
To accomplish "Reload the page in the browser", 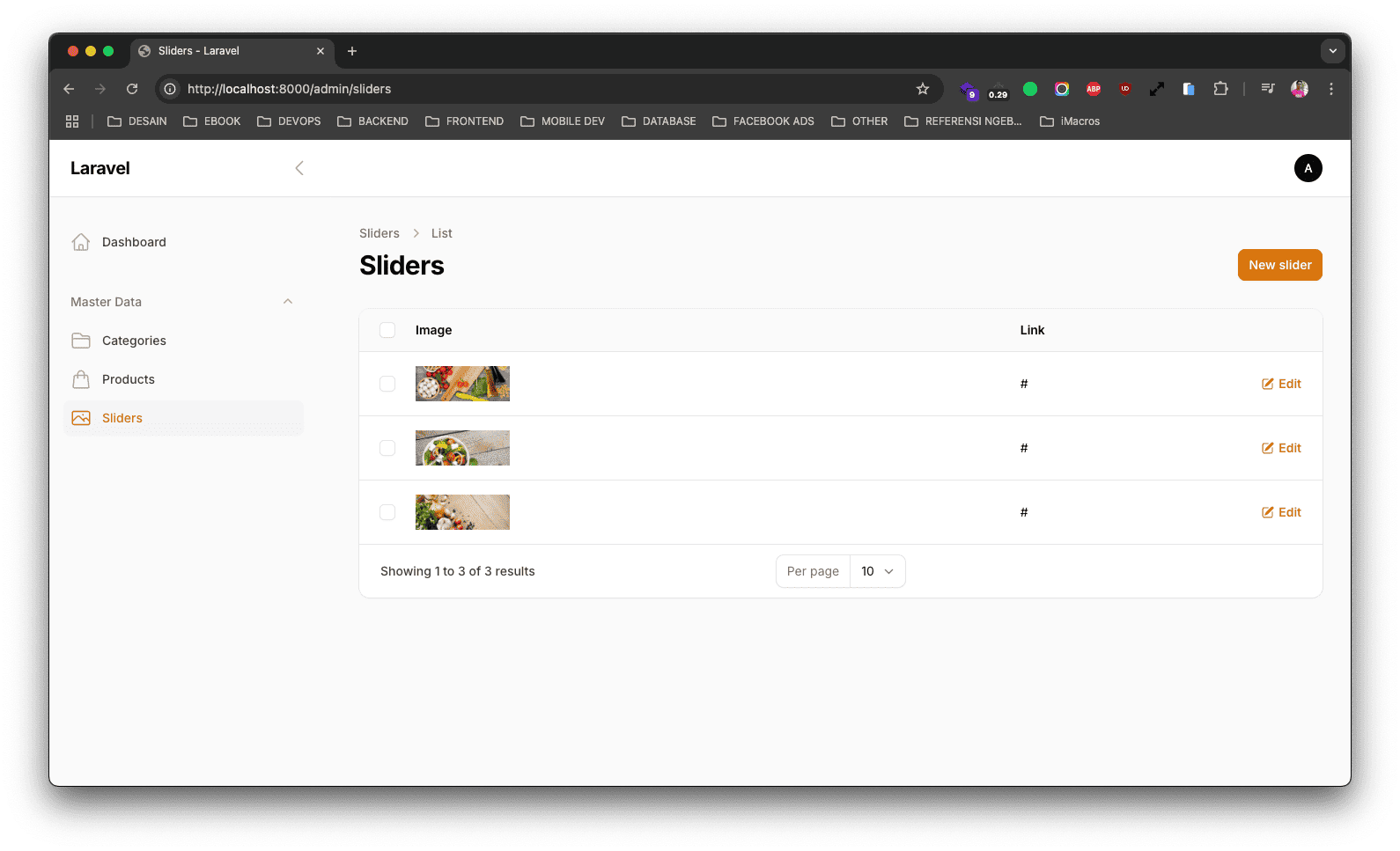I will pyautogui.click(x=132, y=89).
